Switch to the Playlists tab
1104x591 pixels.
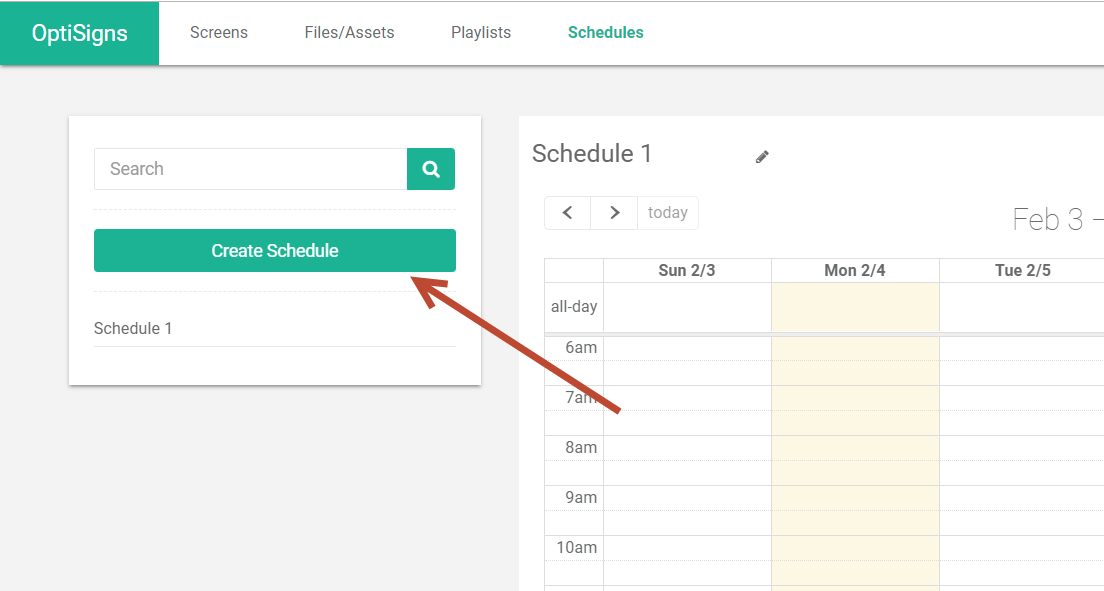(481, 32)
